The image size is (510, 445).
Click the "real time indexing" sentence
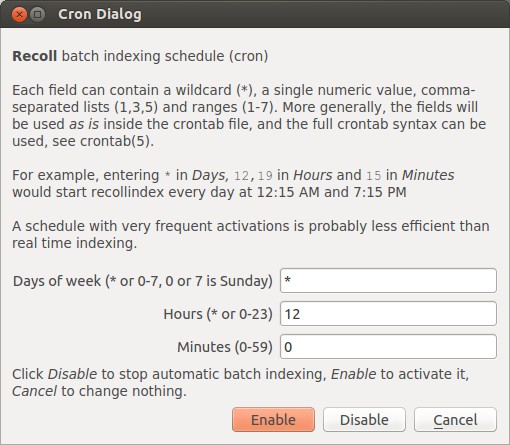75,243
